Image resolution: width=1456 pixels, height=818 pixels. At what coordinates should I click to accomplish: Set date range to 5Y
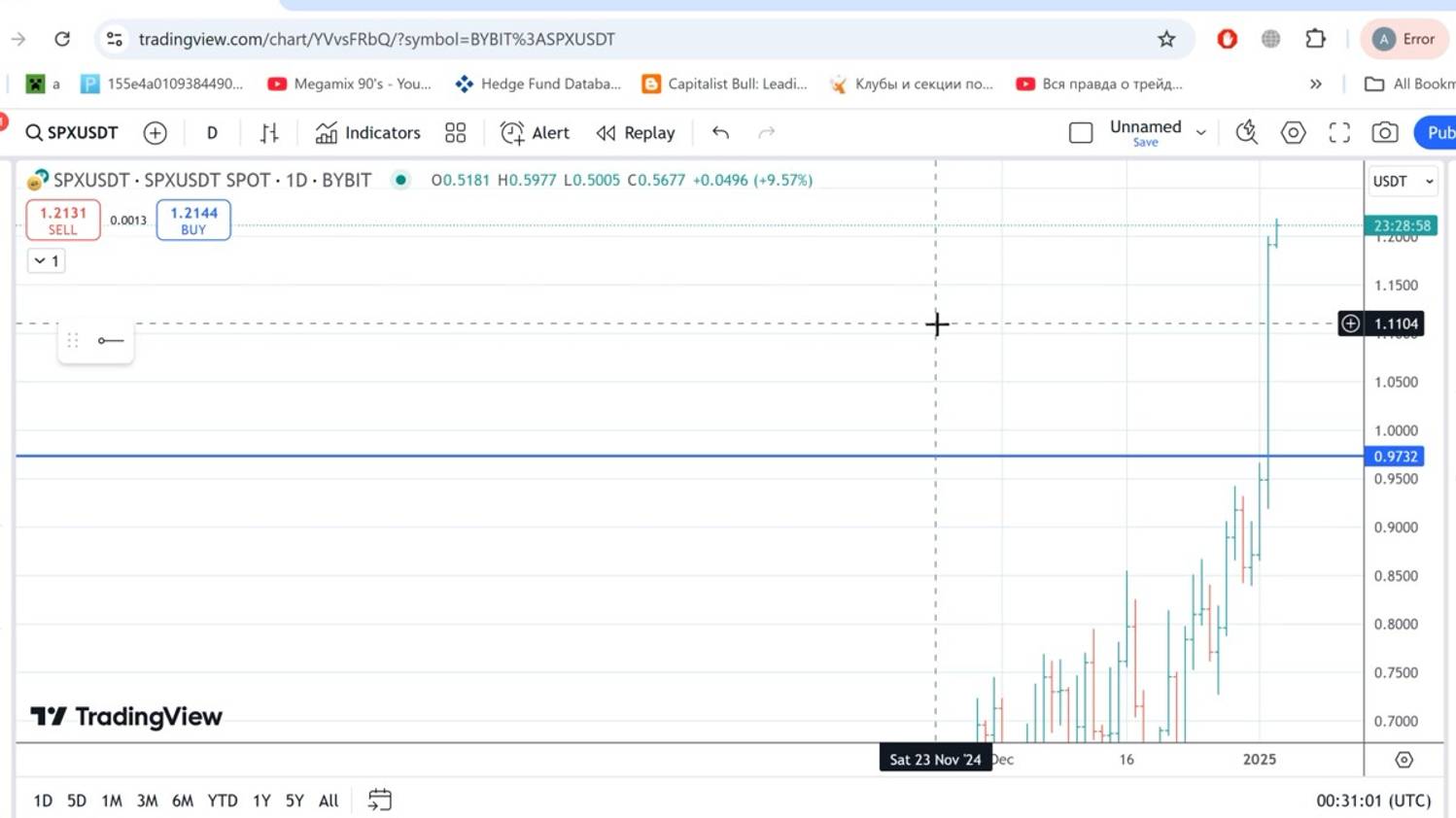click(295, 801)
